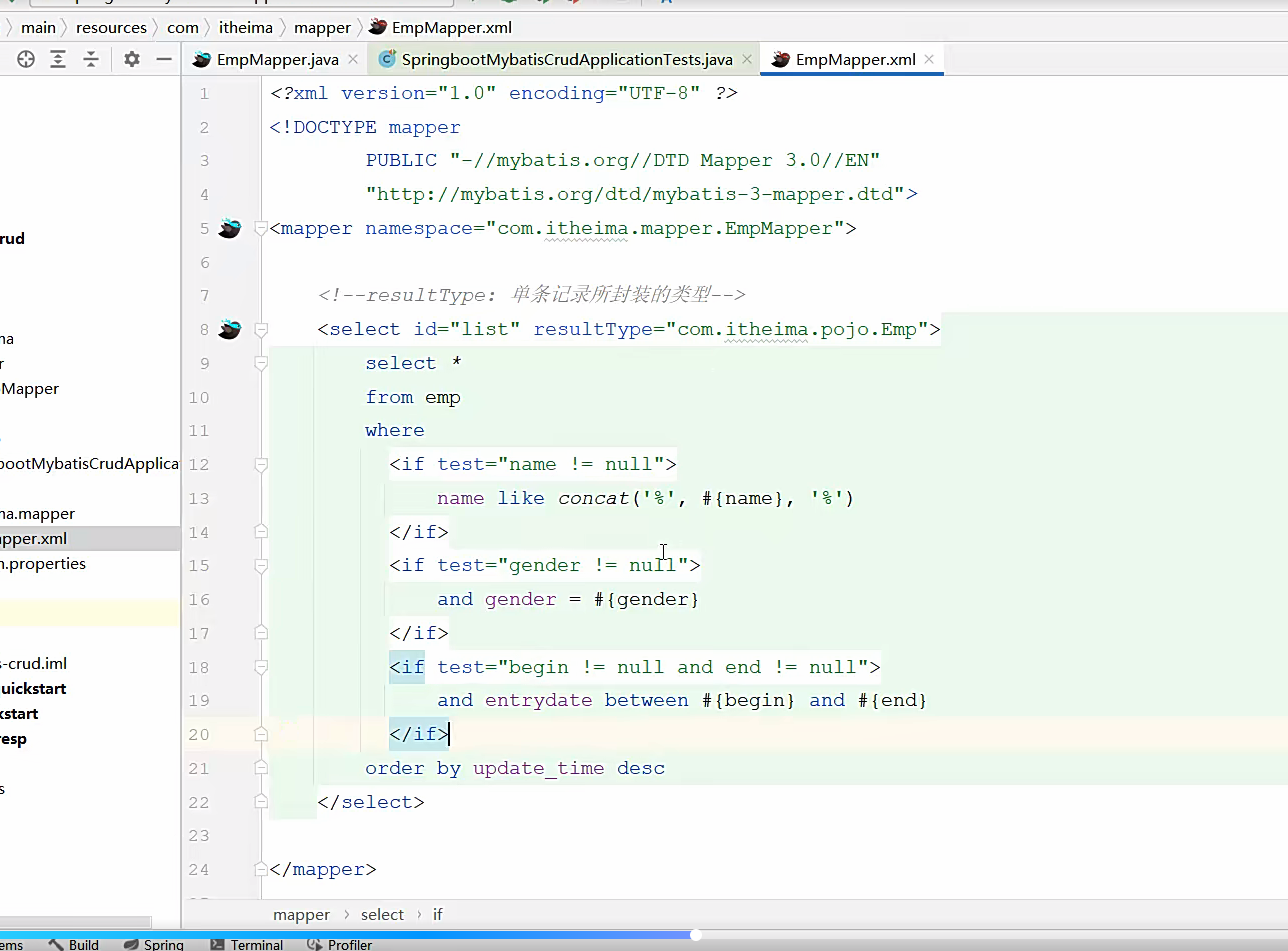Close the EmpMapper.java tab
Viewport: 1288px width, 951px height.
tap(352, 60)
